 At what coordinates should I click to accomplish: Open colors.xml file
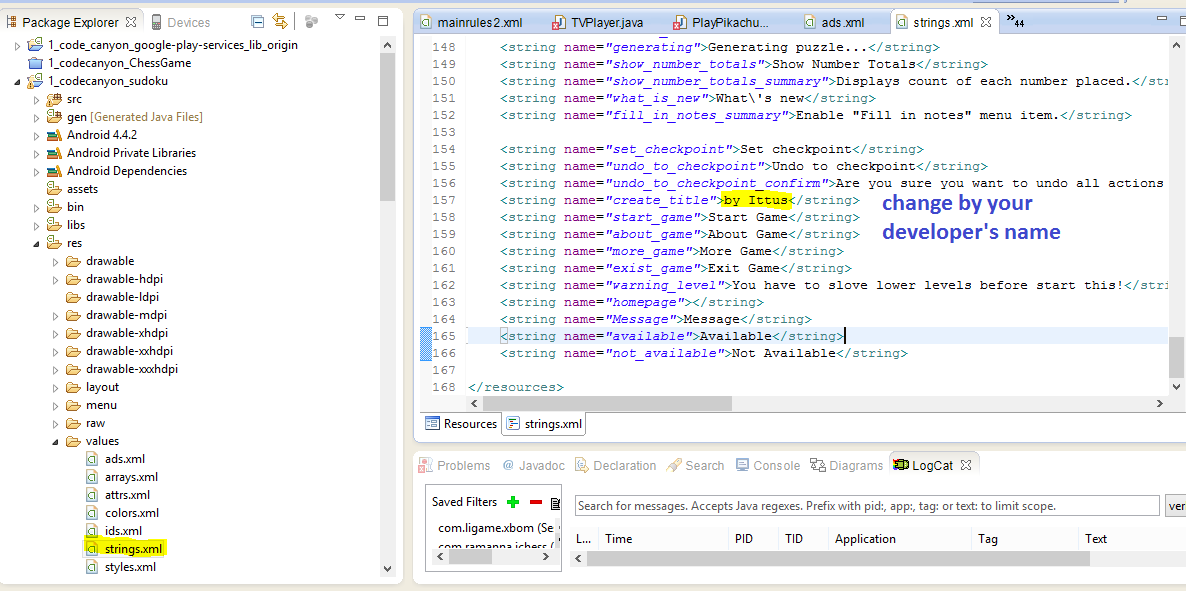[x=131, y=513]
